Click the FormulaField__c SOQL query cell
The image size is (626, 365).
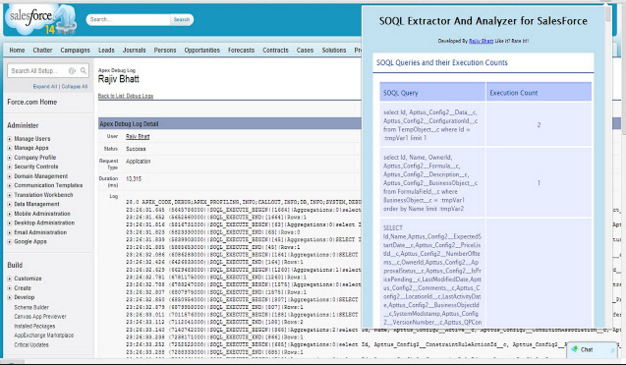(432, 182)
